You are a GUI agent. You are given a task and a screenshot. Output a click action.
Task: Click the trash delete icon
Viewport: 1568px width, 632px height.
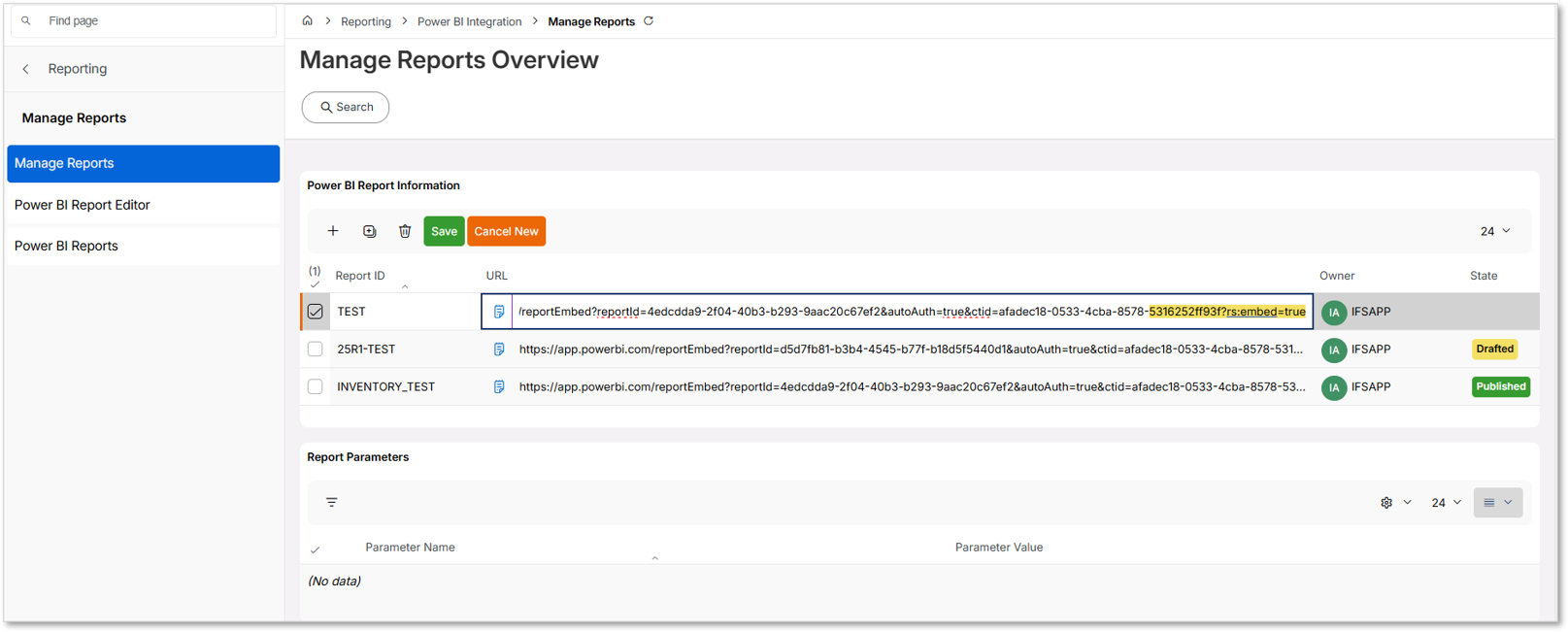click(x=405, y=231)
